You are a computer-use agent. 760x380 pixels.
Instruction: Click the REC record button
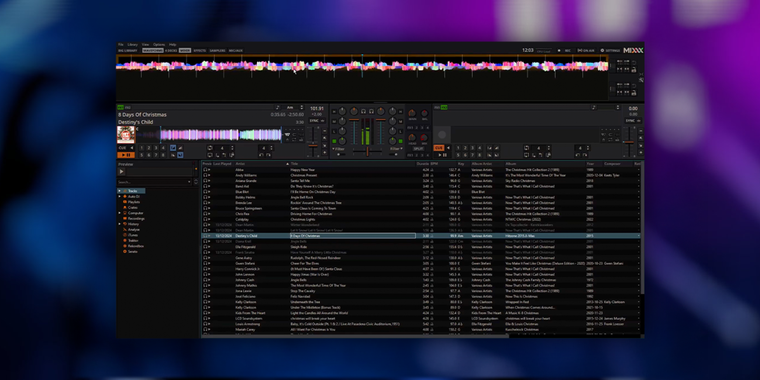tap(565, 50)
